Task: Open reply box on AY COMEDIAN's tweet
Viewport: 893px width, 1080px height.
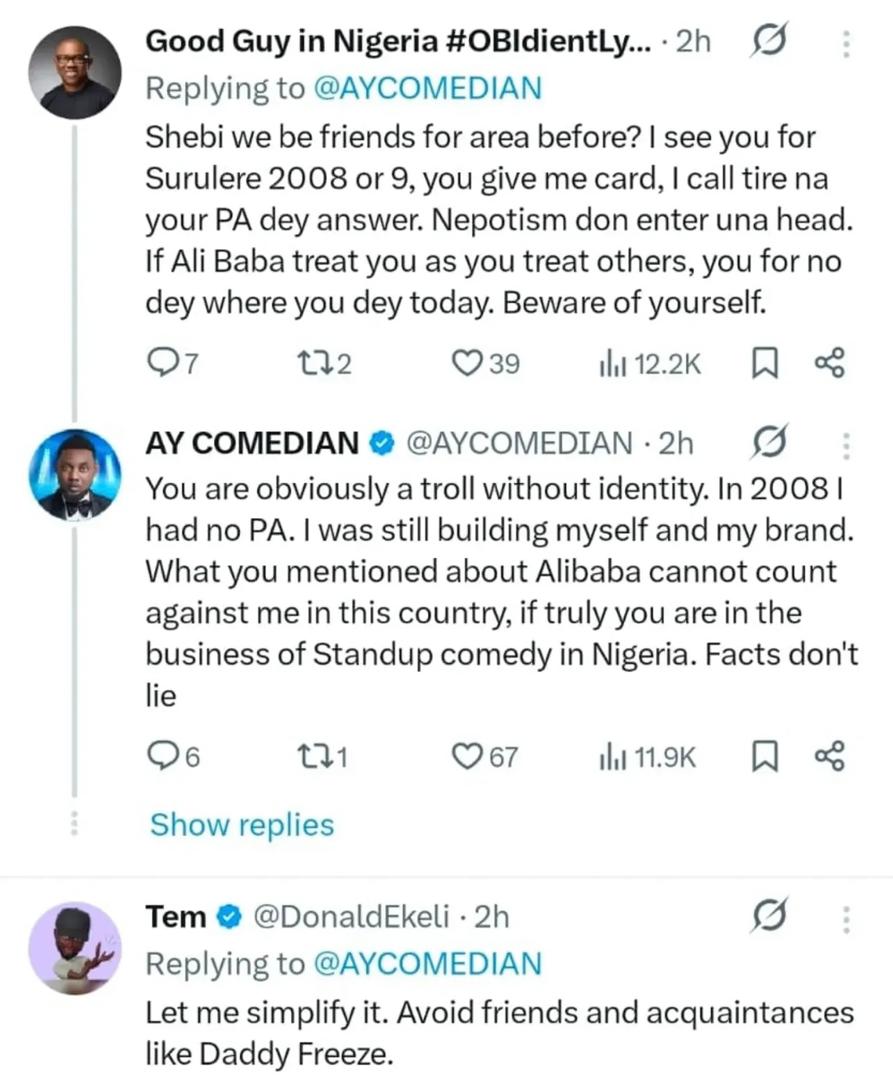Action: click(x=161, y=756)
